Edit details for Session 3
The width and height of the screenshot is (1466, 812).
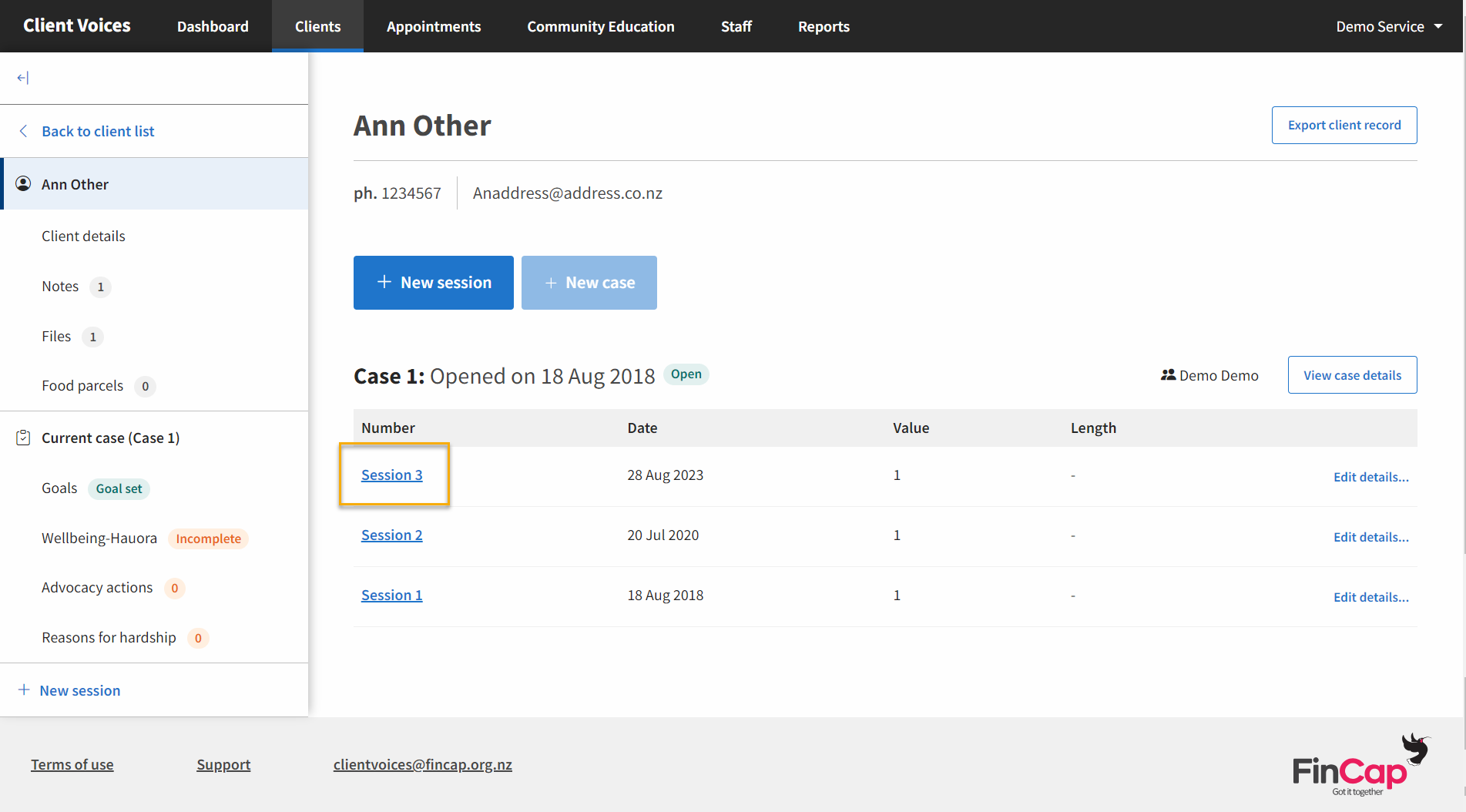coord(1371,477)
